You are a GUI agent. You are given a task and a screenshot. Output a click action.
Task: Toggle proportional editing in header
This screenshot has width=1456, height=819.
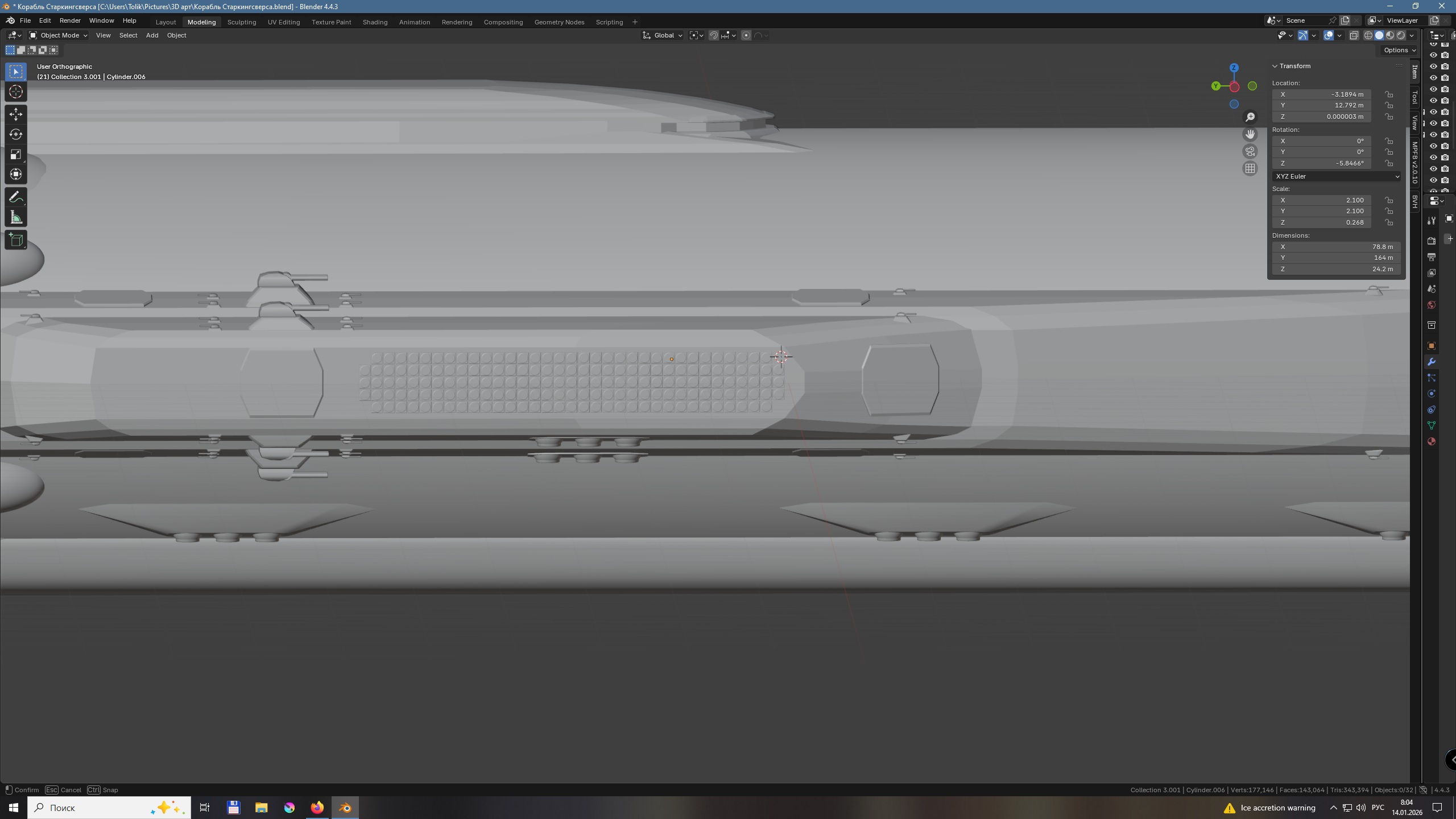click(746, 35)
